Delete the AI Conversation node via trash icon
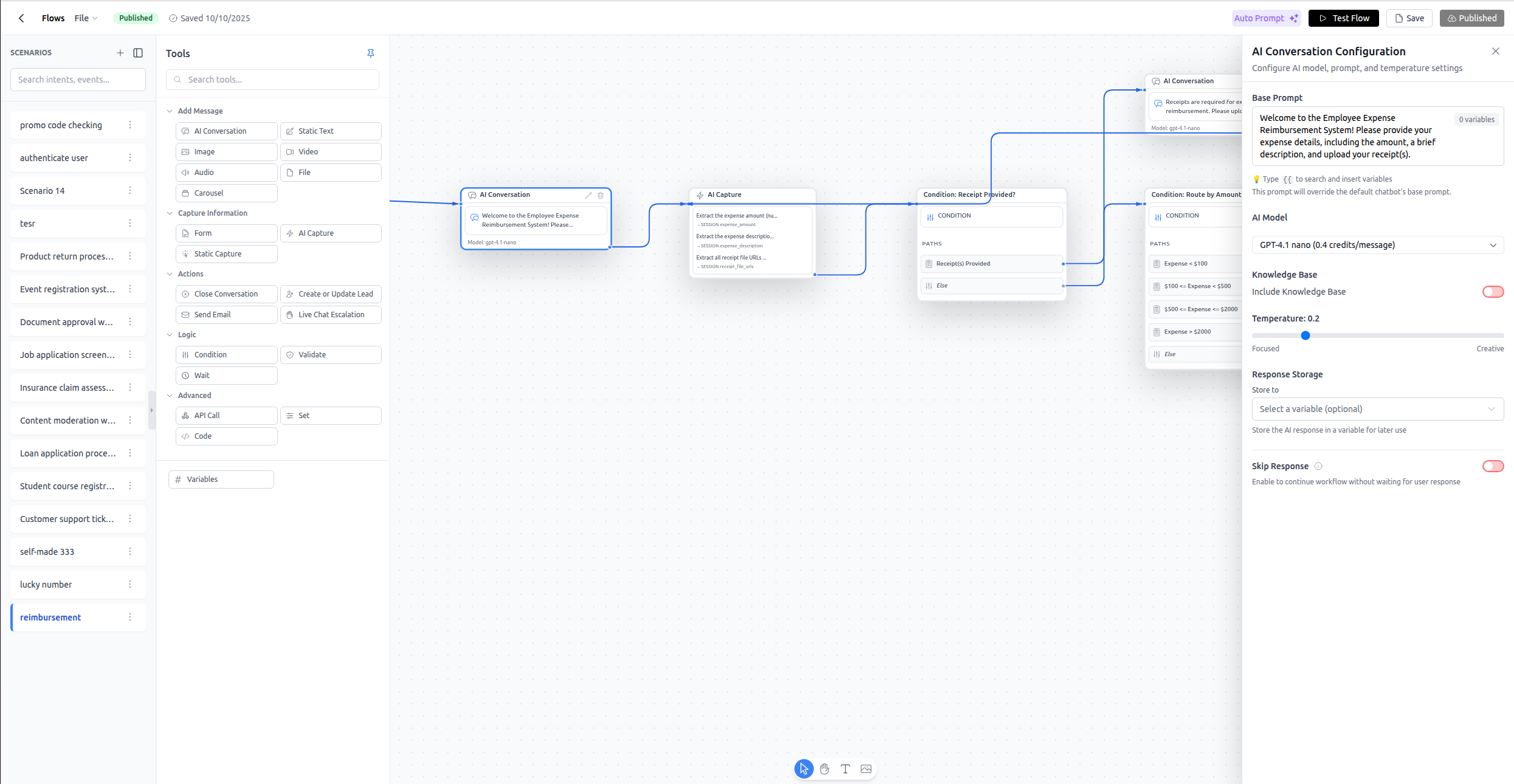 click(600, 195)
